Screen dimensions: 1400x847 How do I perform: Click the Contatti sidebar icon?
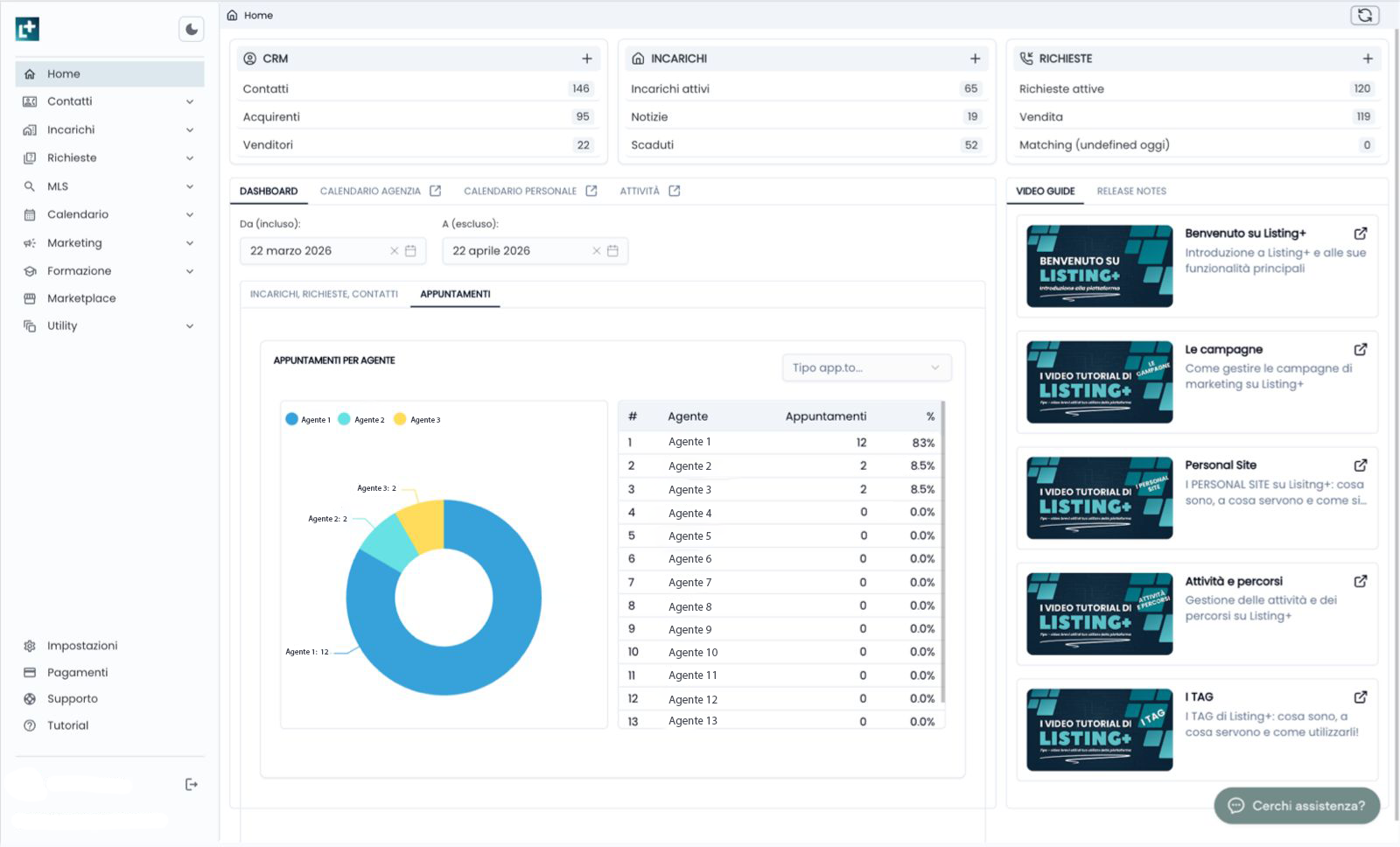pos(30,101)
